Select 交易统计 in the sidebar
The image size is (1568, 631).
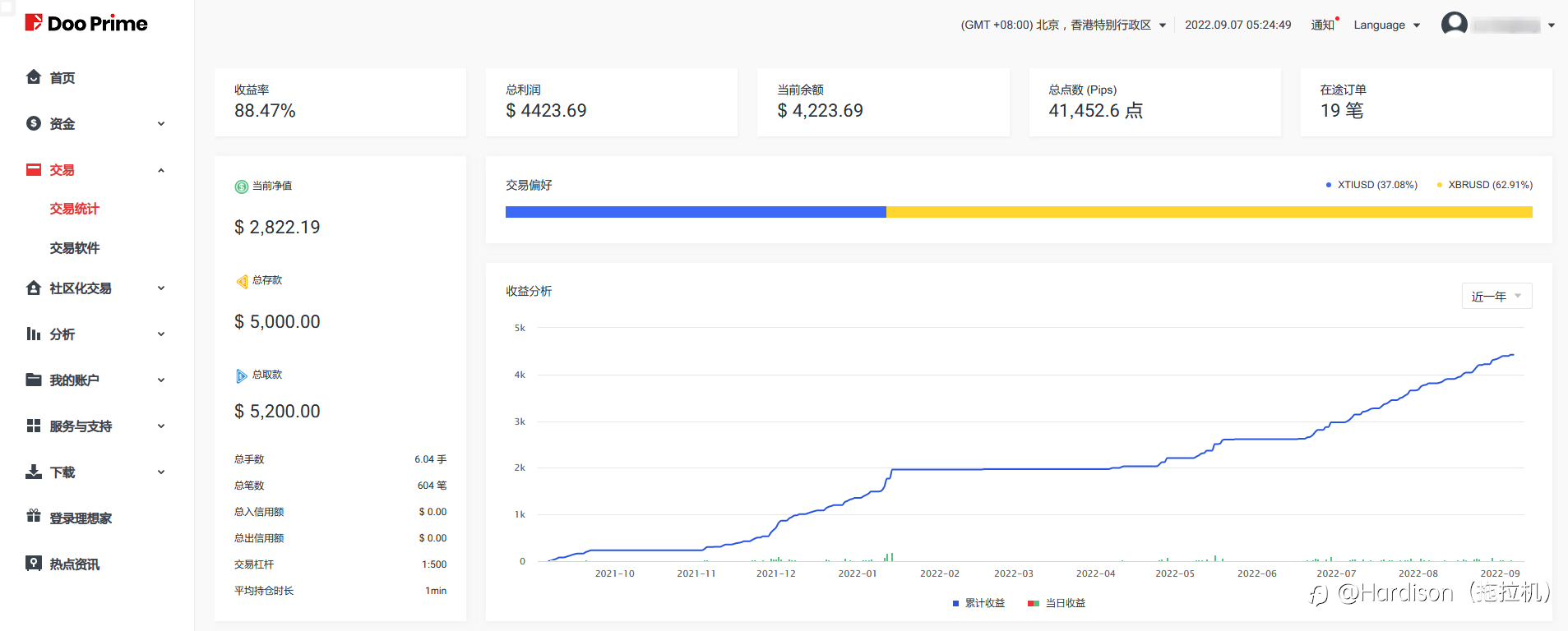74,209
